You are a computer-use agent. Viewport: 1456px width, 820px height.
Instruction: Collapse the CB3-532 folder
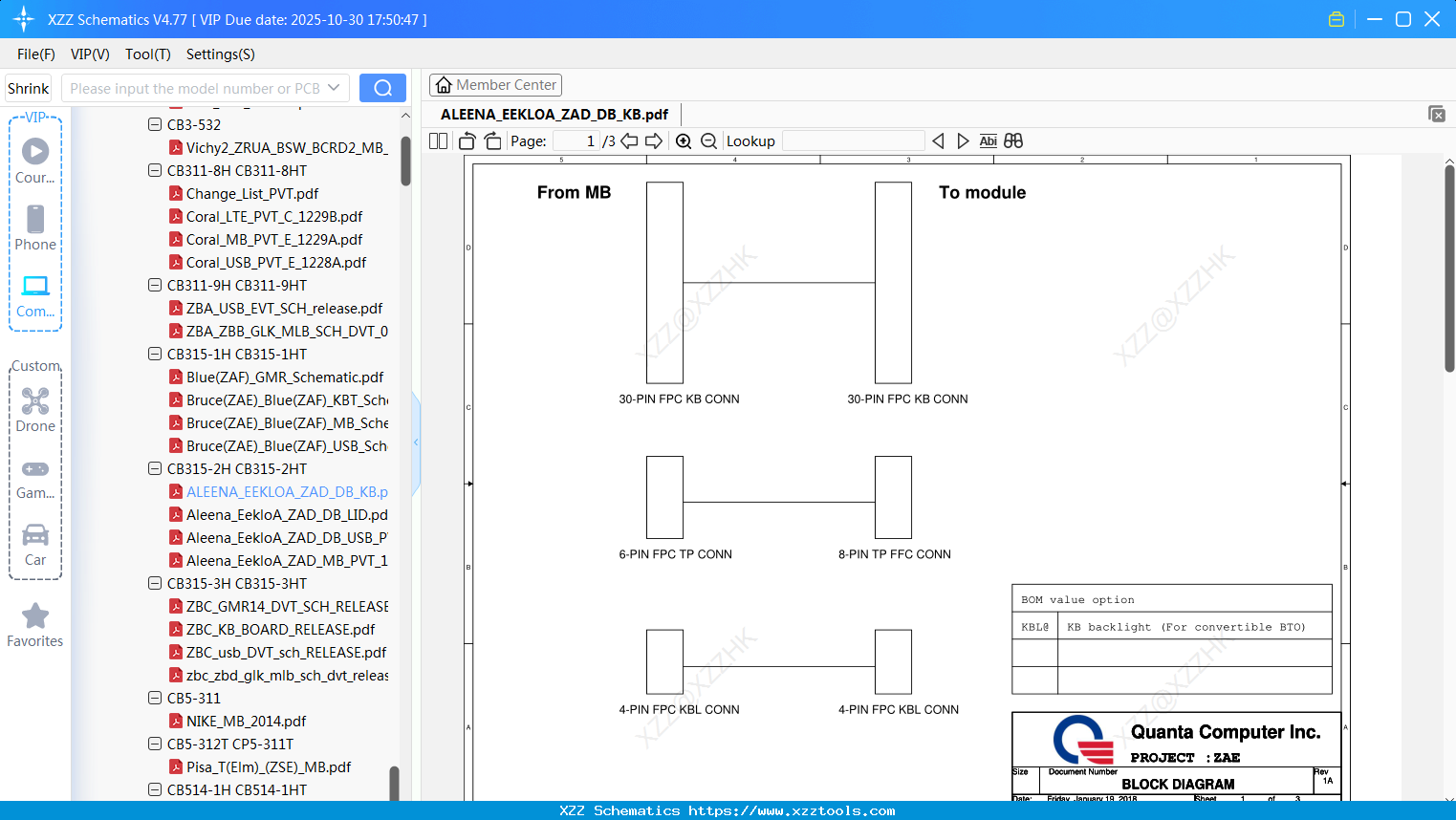155,124
